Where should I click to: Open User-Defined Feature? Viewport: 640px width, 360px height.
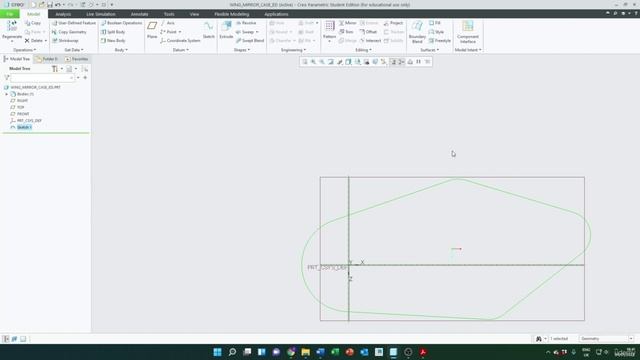pos(74,23)
